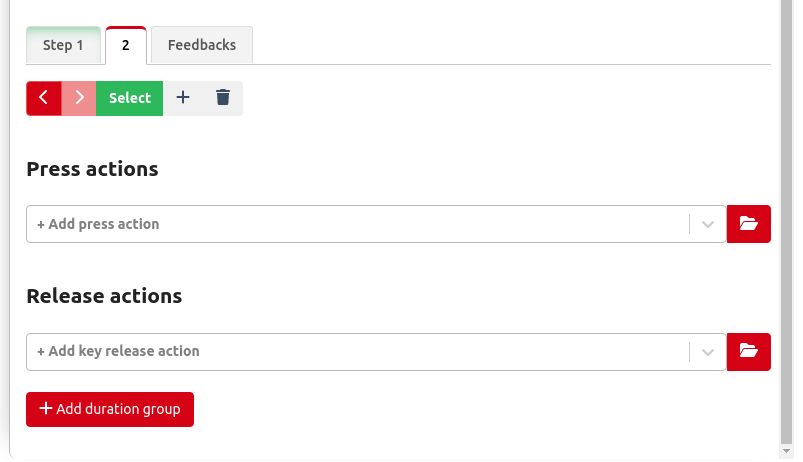Click the Add press action placeholder text
The height and width of the screenshot is (462, 803).
(x=98, y=224)
